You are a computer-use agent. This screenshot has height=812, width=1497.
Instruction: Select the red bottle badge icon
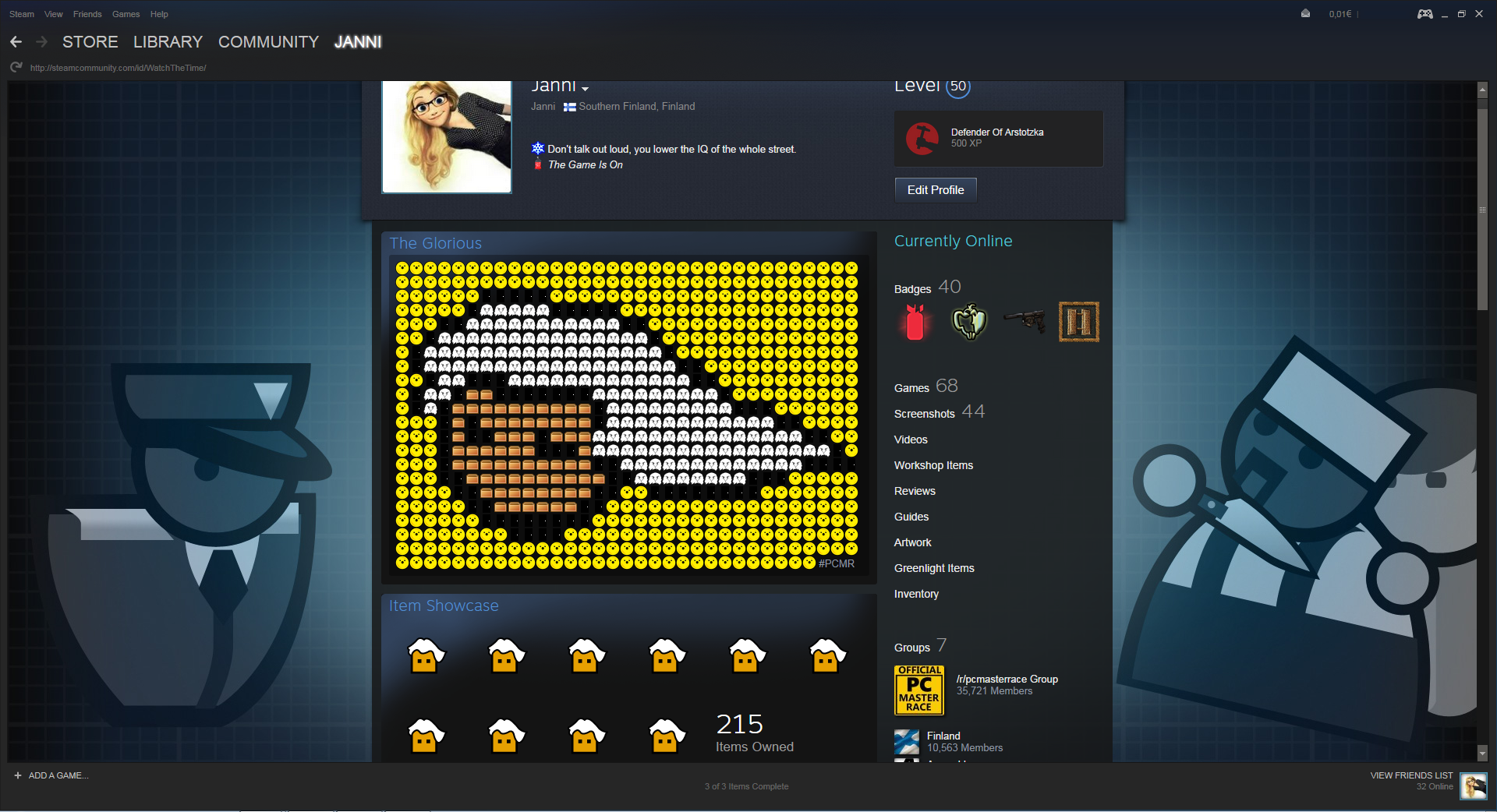pyautogui.click(x=915, y=322)
